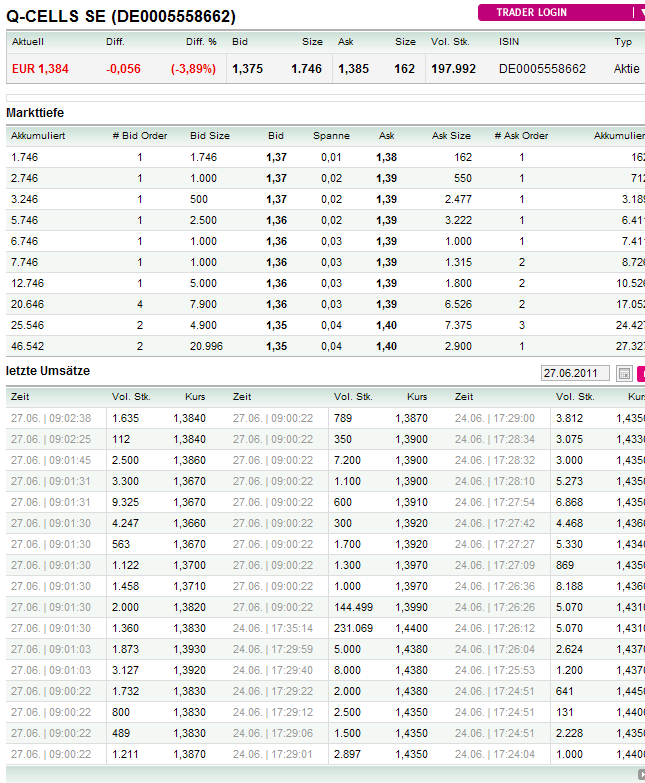Click the Markttiefe section heading

pos(35,113)
